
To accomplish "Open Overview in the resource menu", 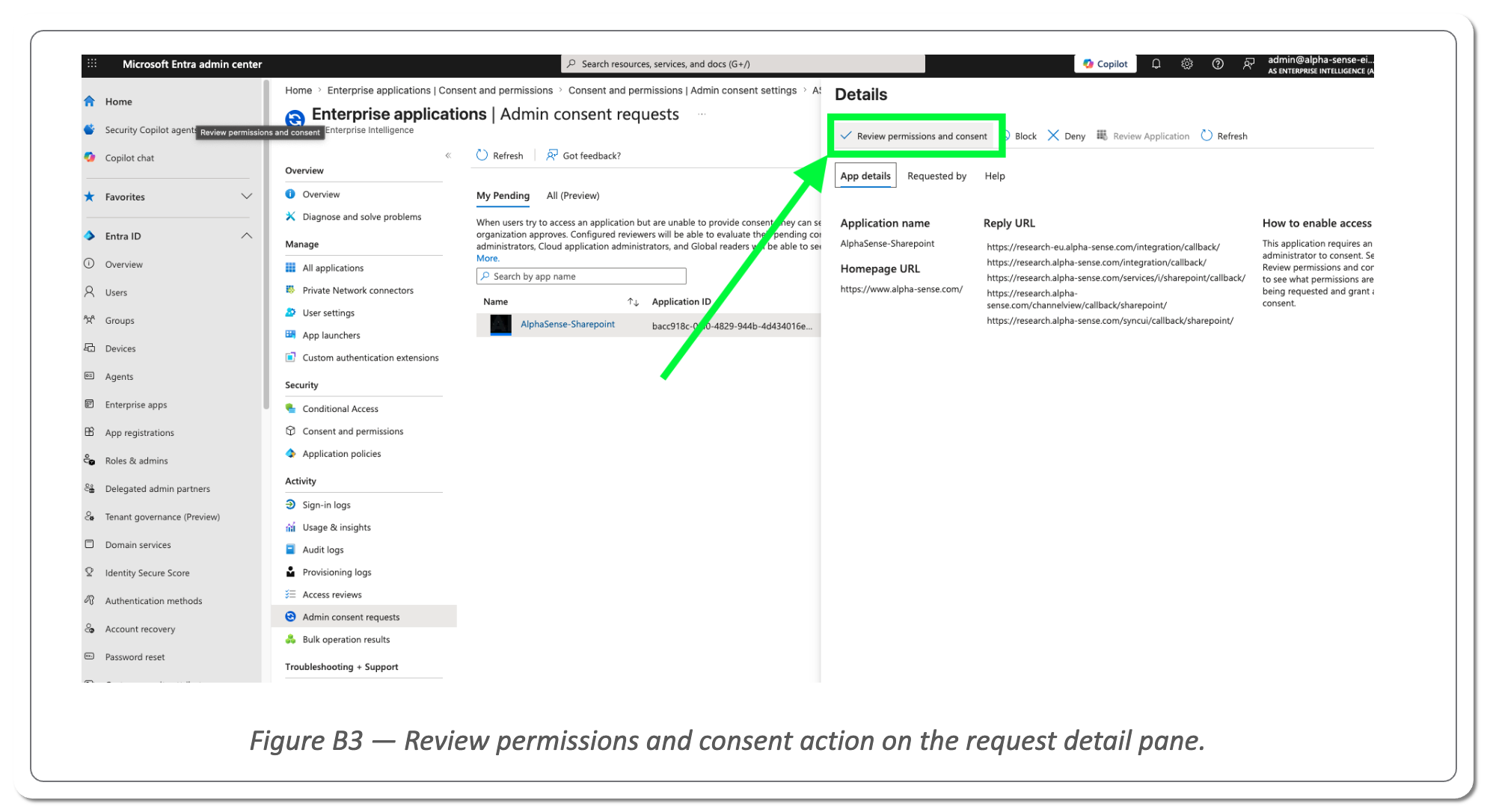I will pos(321,194).
